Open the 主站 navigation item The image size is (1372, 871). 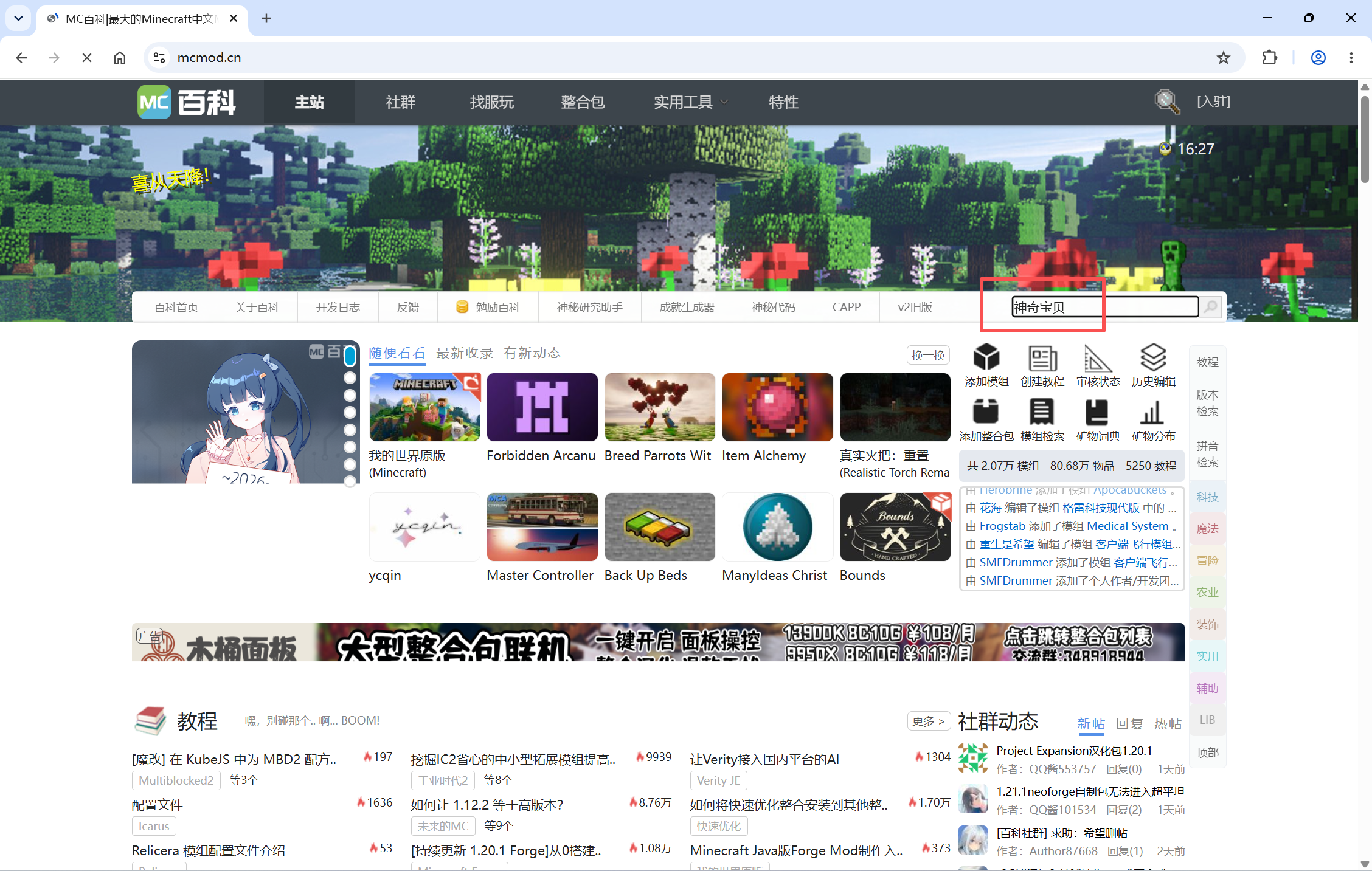click(310, 102)
